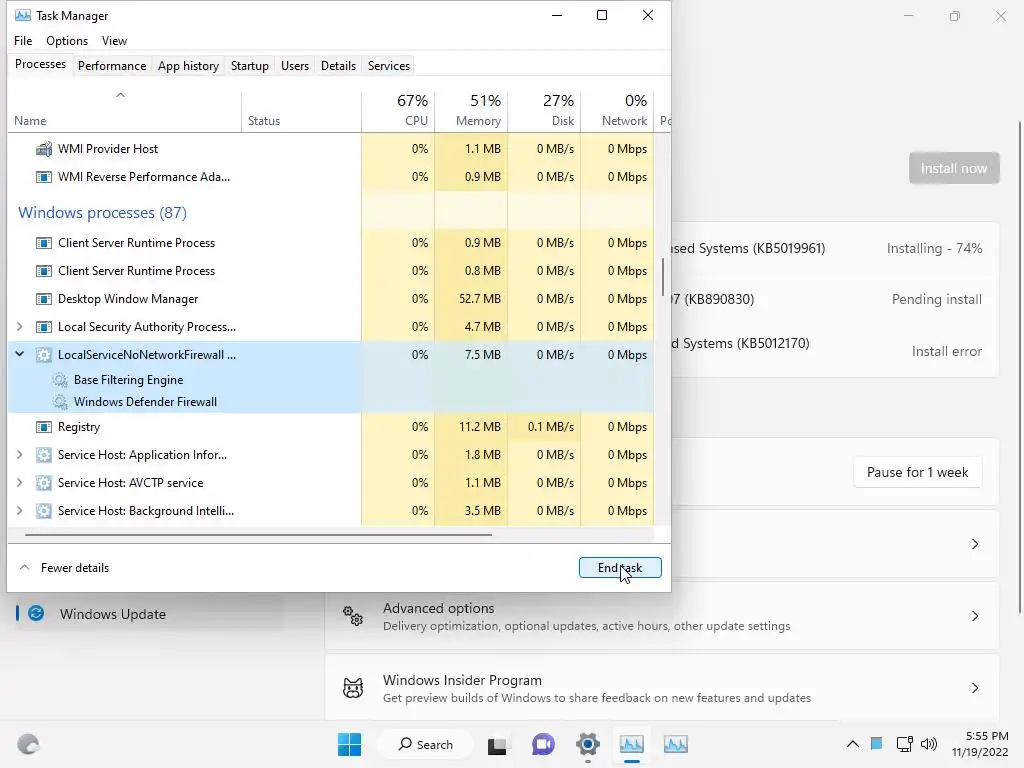
Task: Click the KB5012170 Install error status text
Action: click(946, 351)
